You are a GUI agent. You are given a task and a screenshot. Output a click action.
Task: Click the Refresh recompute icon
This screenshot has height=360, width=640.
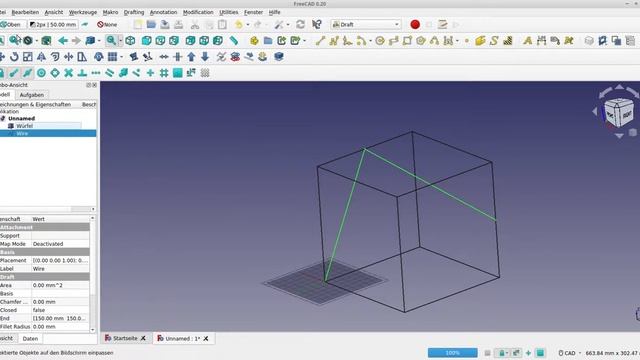(300, 24)
